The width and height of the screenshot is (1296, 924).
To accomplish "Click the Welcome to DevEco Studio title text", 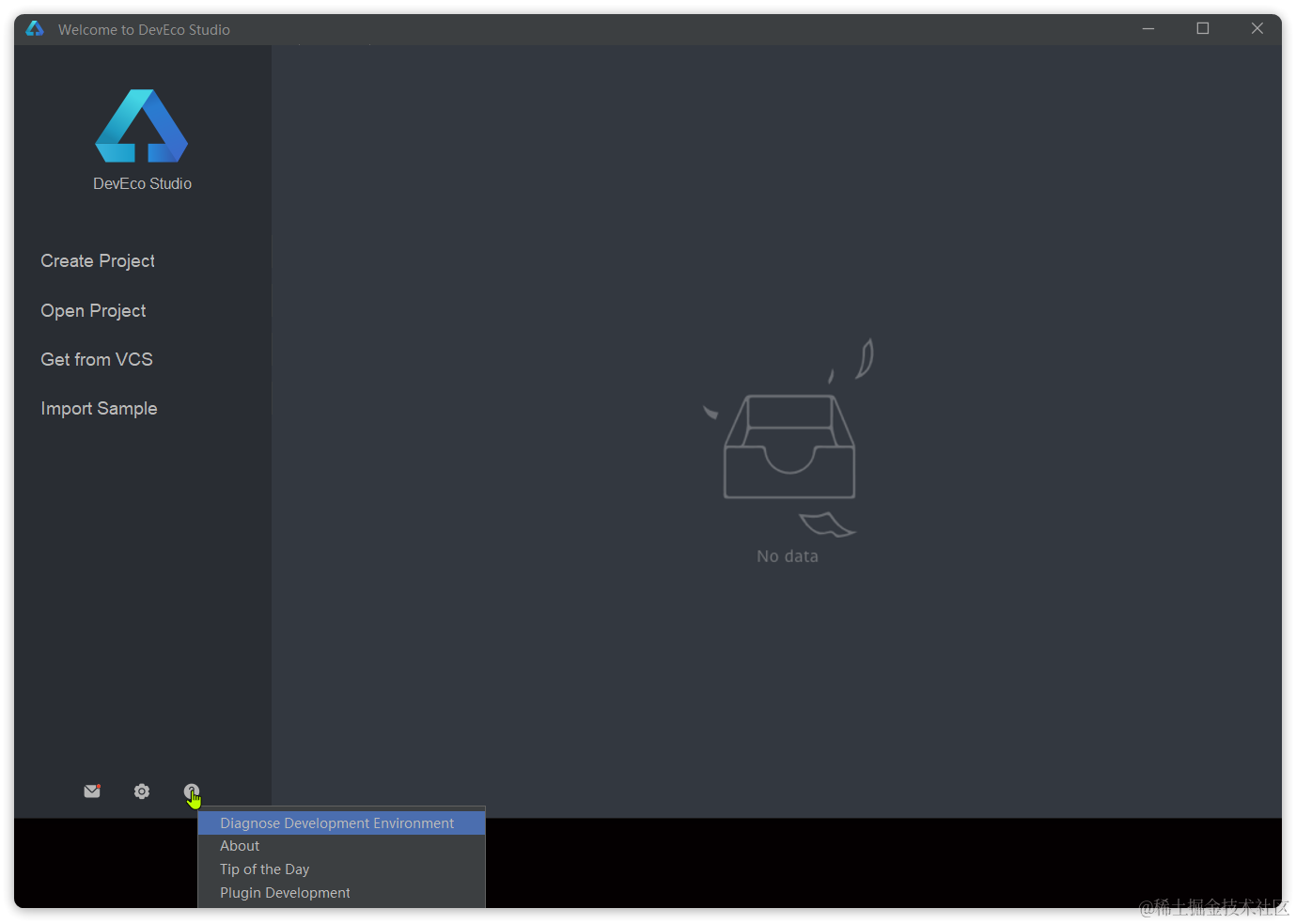I will [x=144, y=30].
